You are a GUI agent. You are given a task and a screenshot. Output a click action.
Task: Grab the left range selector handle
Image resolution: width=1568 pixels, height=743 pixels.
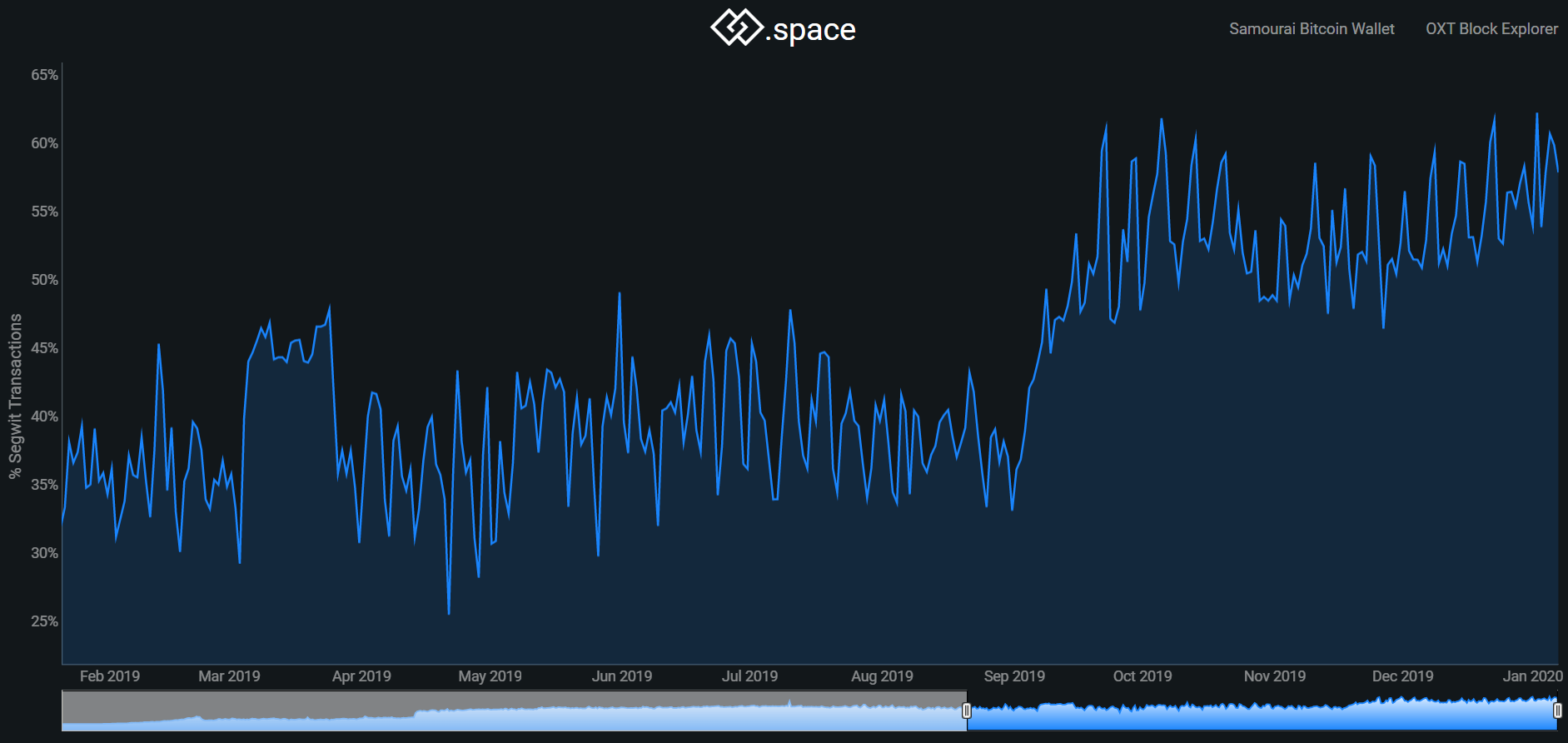[967, 711]
